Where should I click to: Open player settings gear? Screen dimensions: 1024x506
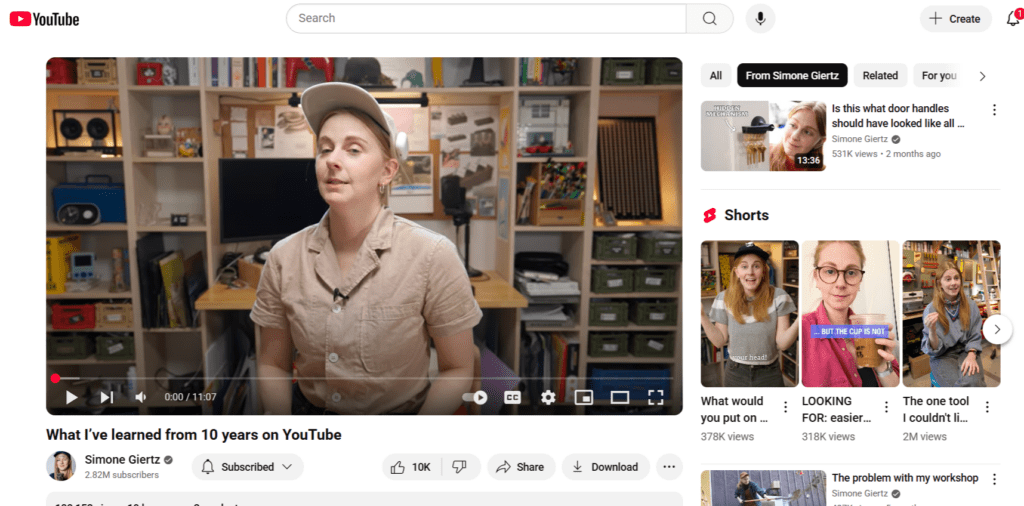click(x=548, y=397)
